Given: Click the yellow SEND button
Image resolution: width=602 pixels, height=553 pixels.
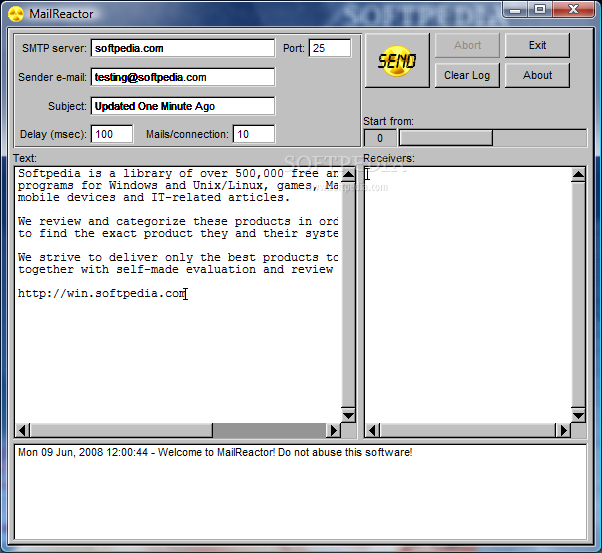Looking at the screenshot, I should point(397,60).
